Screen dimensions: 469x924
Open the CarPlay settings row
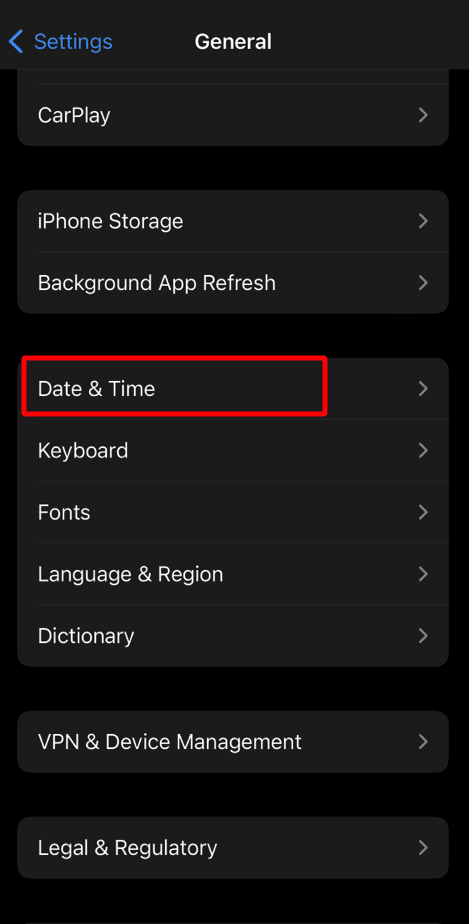(233, 115)
